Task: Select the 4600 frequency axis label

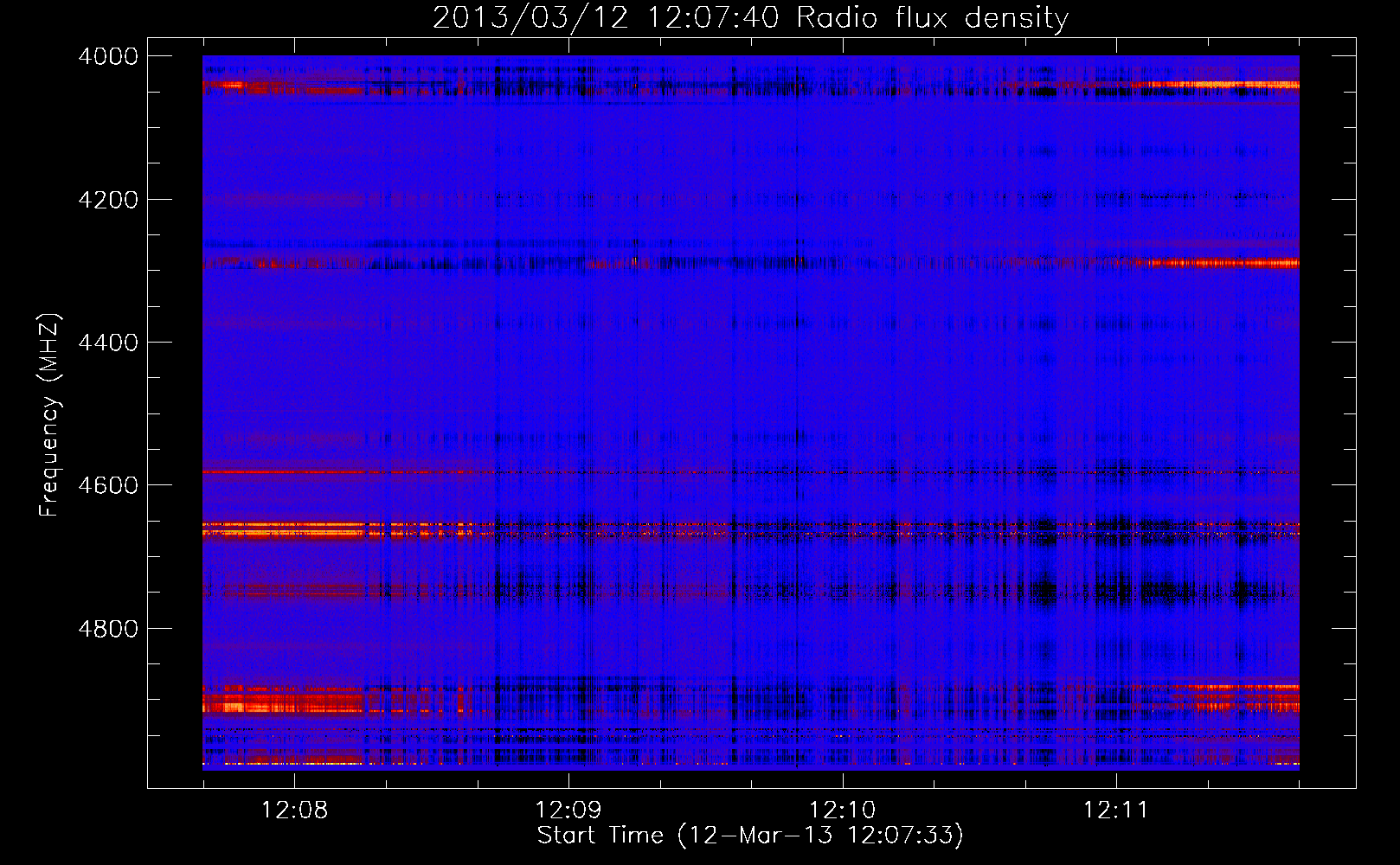Action: pos(108,485)
